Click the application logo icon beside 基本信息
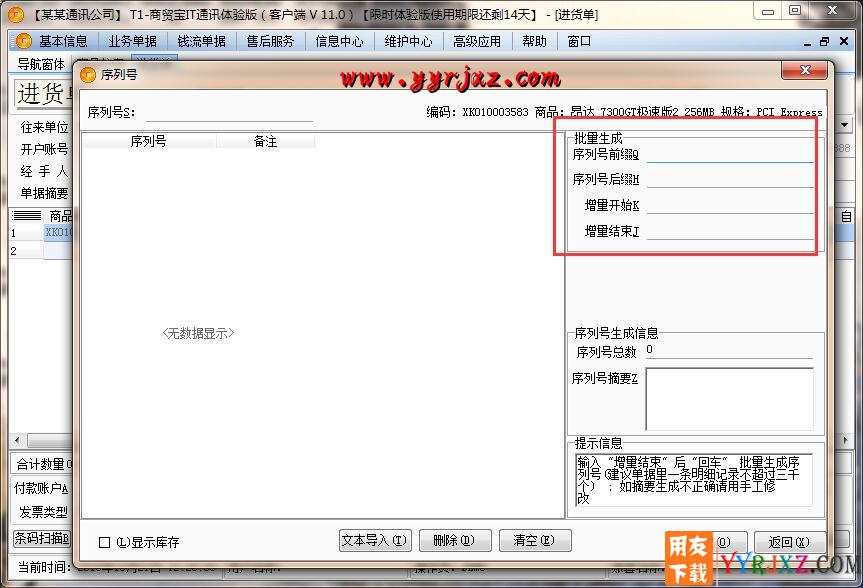 [24, 41]
